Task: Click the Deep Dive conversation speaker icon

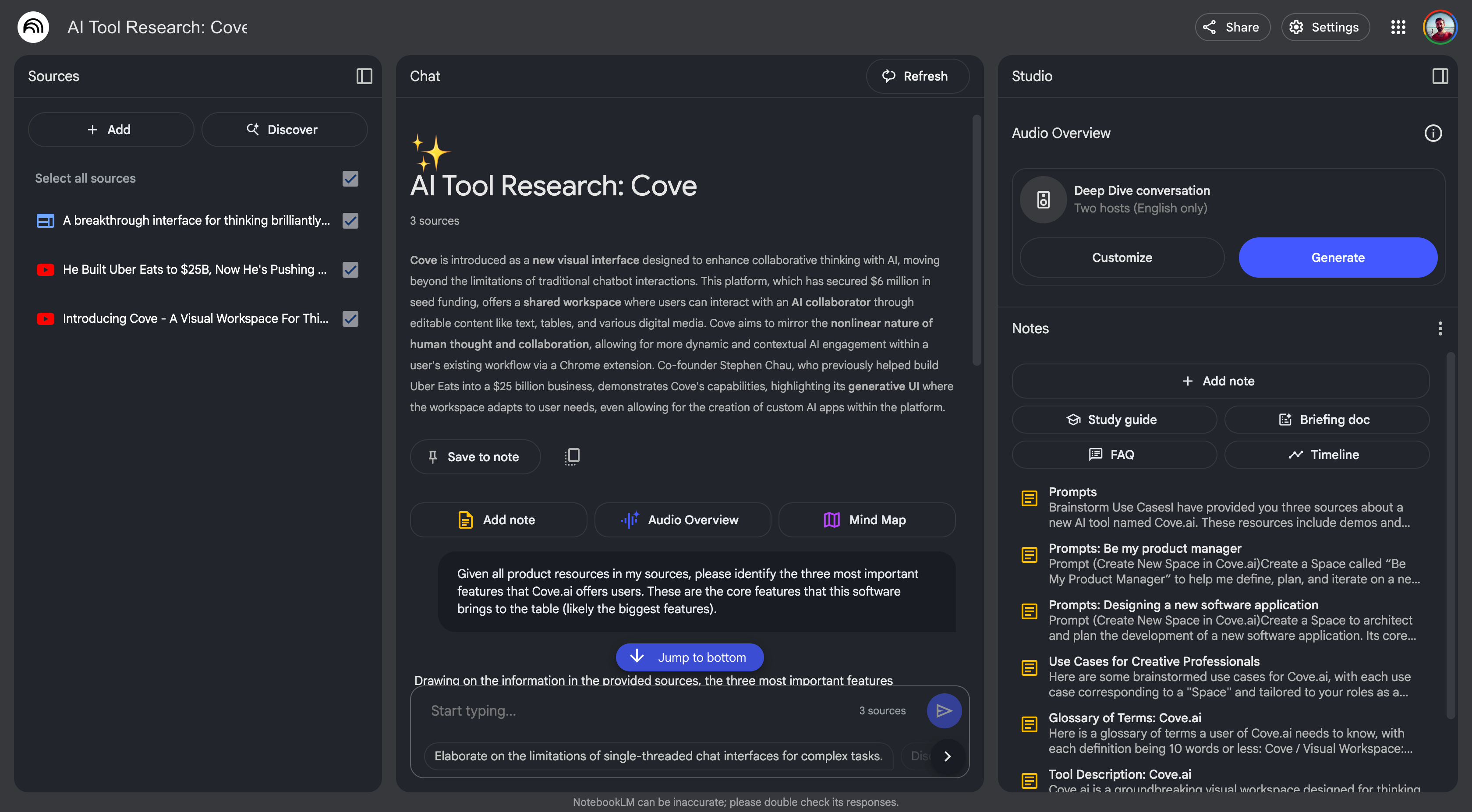Action: pos(1043,199)
